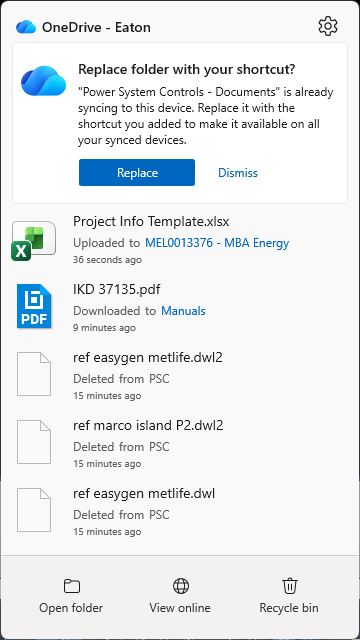Click the Open folder icon

tap(72, 586)
